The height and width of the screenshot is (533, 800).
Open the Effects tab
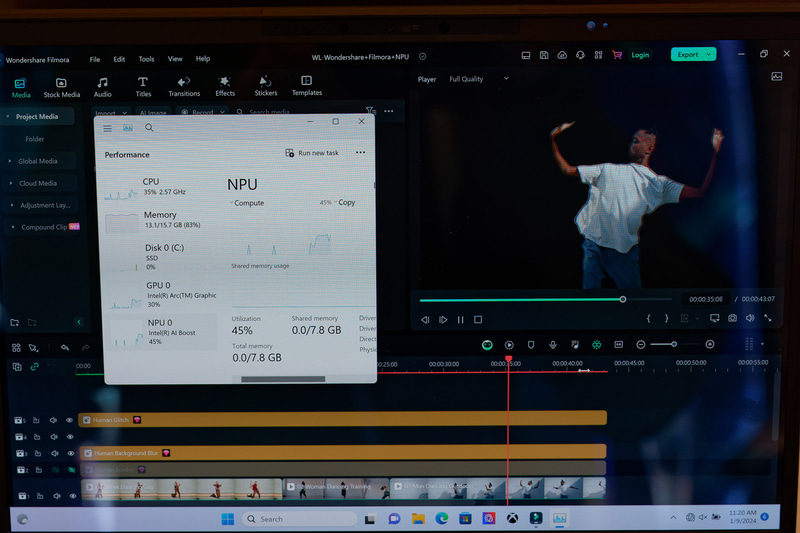coord(224,86)
